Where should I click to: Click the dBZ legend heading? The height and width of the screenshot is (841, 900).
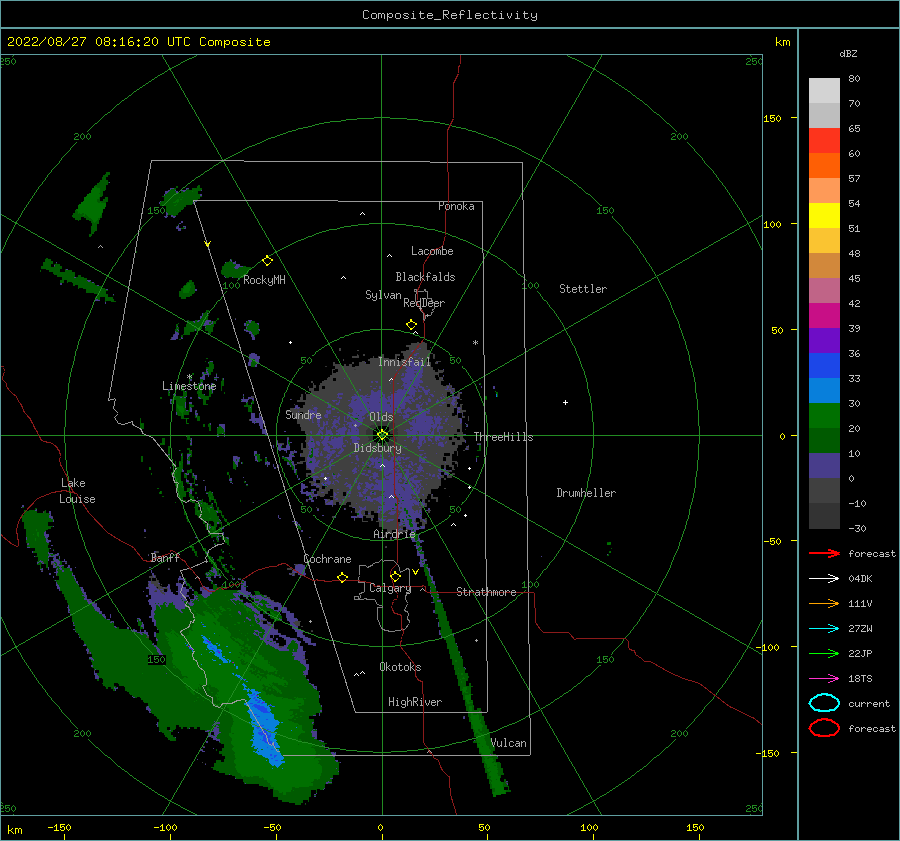848,53
